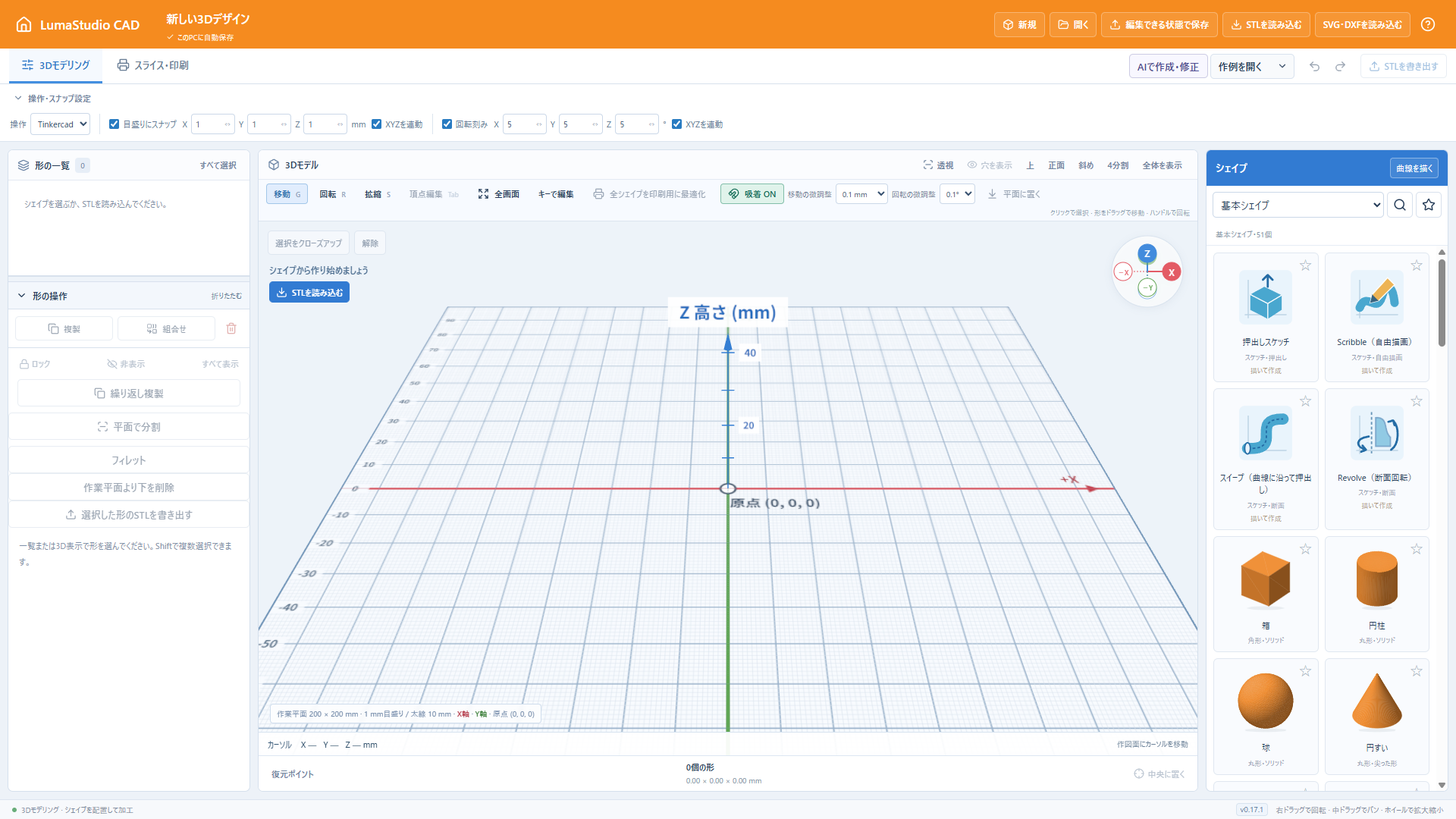Click snap X value input field
1456x819 pixels.
(x=212, y=124)
